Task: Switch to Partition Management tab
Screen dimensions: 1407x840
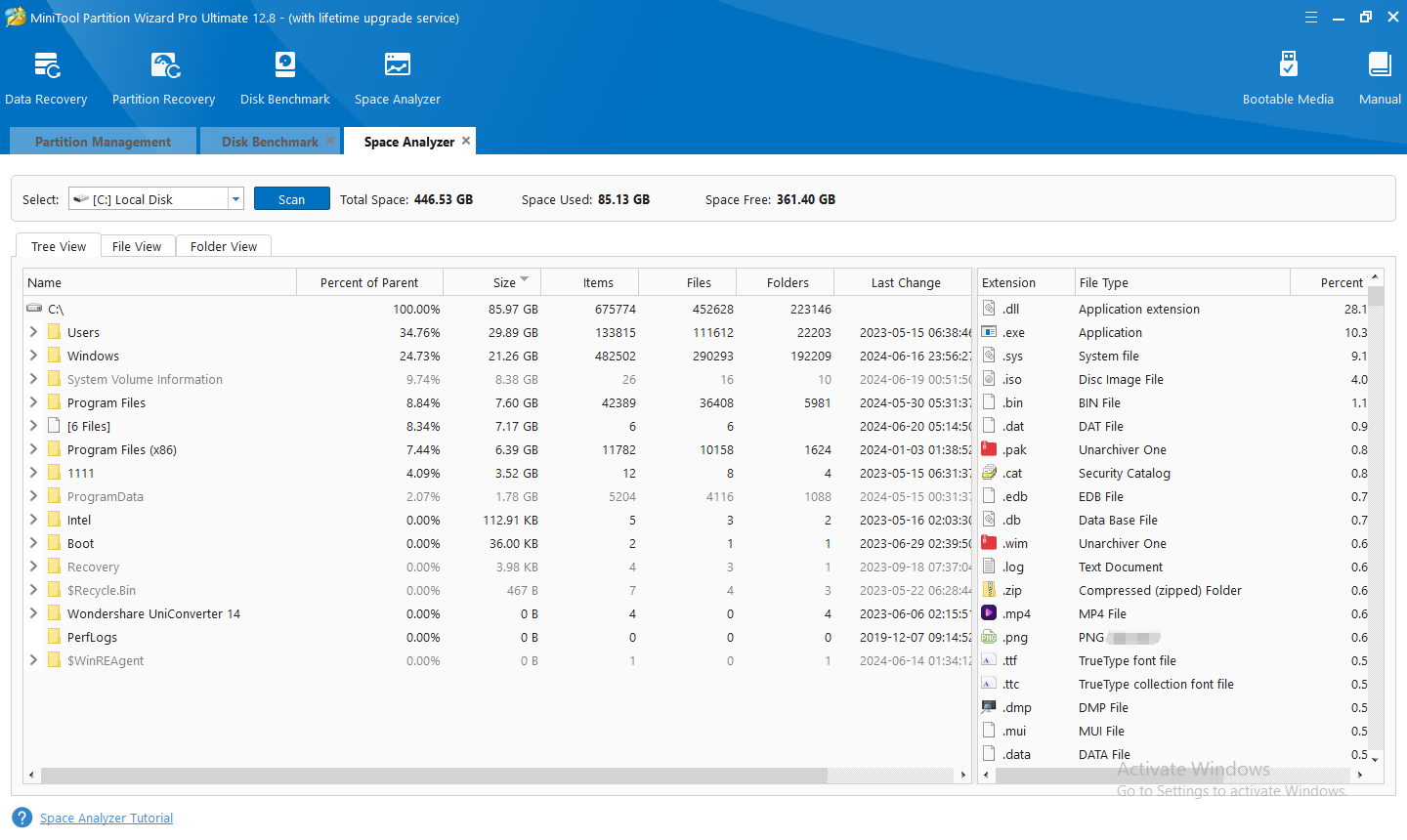Action: pos(103,142)
